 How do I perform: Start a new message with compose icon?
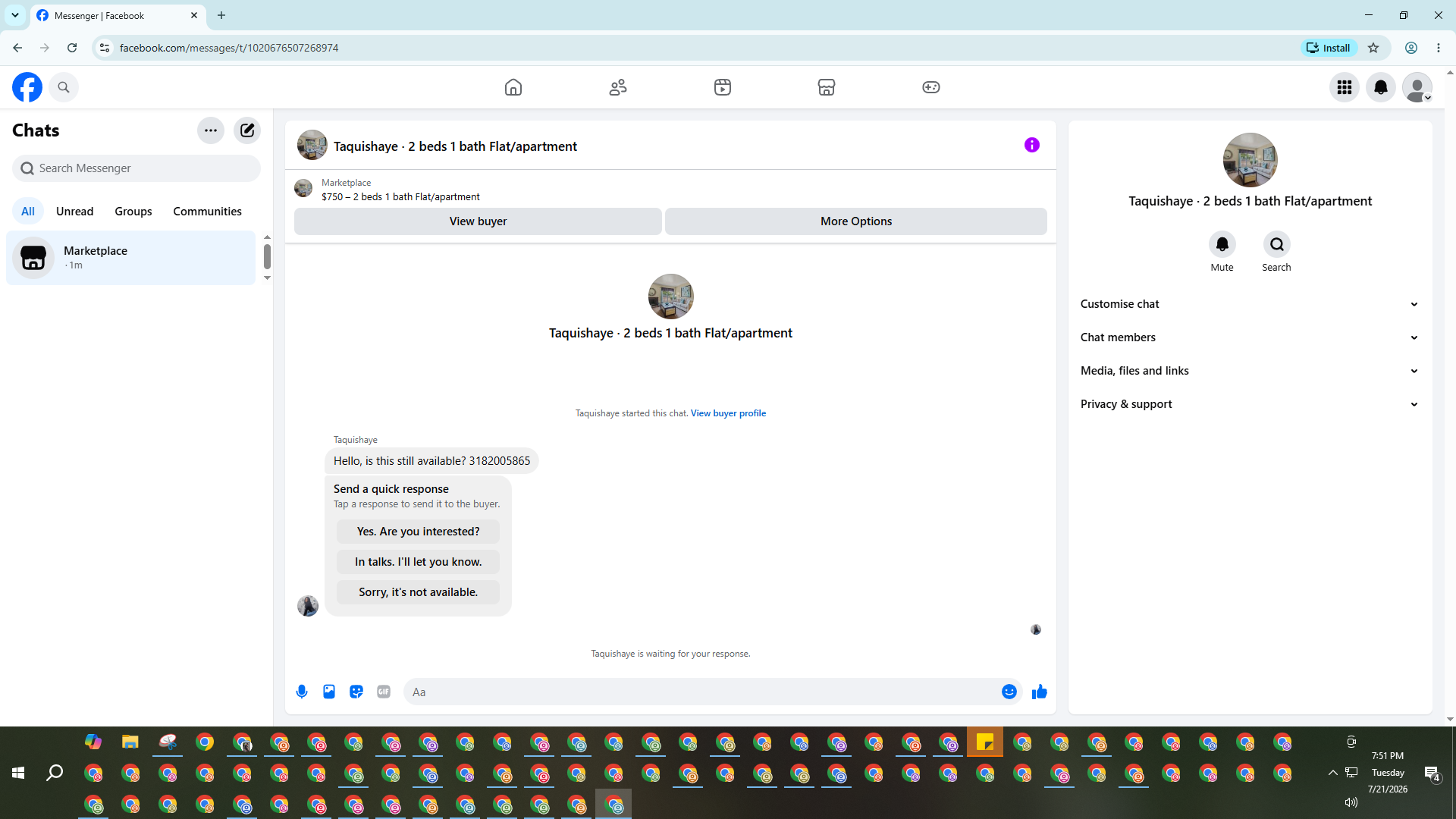[247, 130]
